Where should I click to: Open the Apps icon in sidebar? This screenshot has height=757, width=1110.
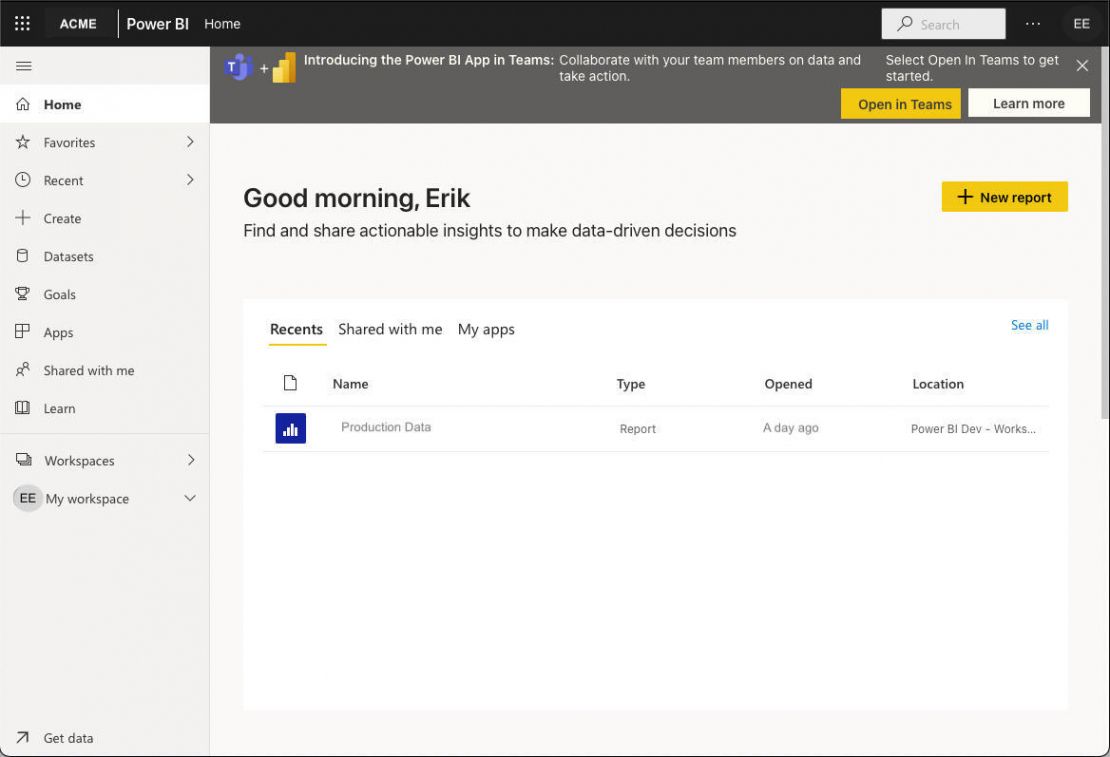[x=22, y=332]
